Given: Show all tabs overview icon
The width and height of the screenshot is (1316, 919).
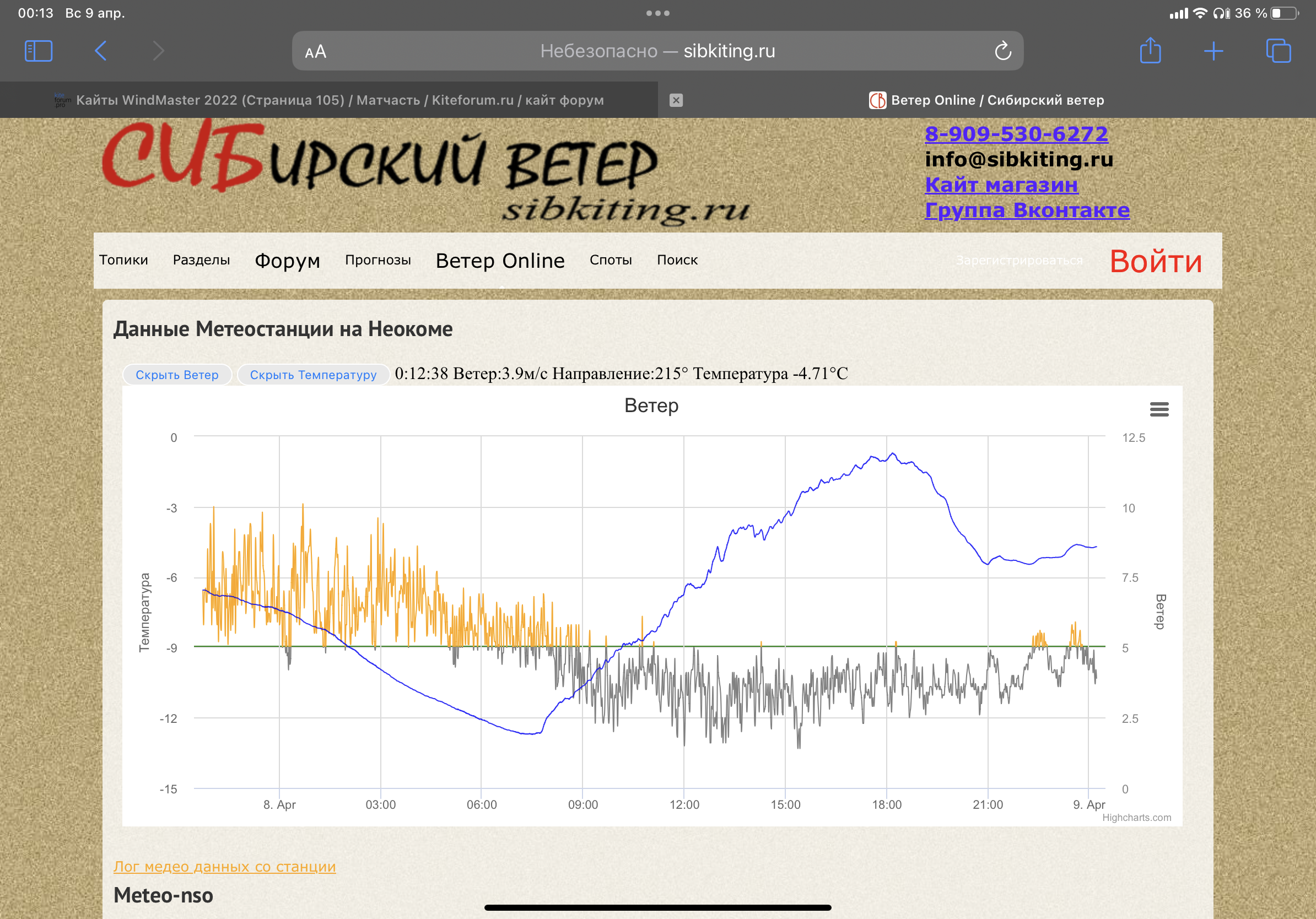Looking at the screenshot, I should click(x=1277, y=51).
